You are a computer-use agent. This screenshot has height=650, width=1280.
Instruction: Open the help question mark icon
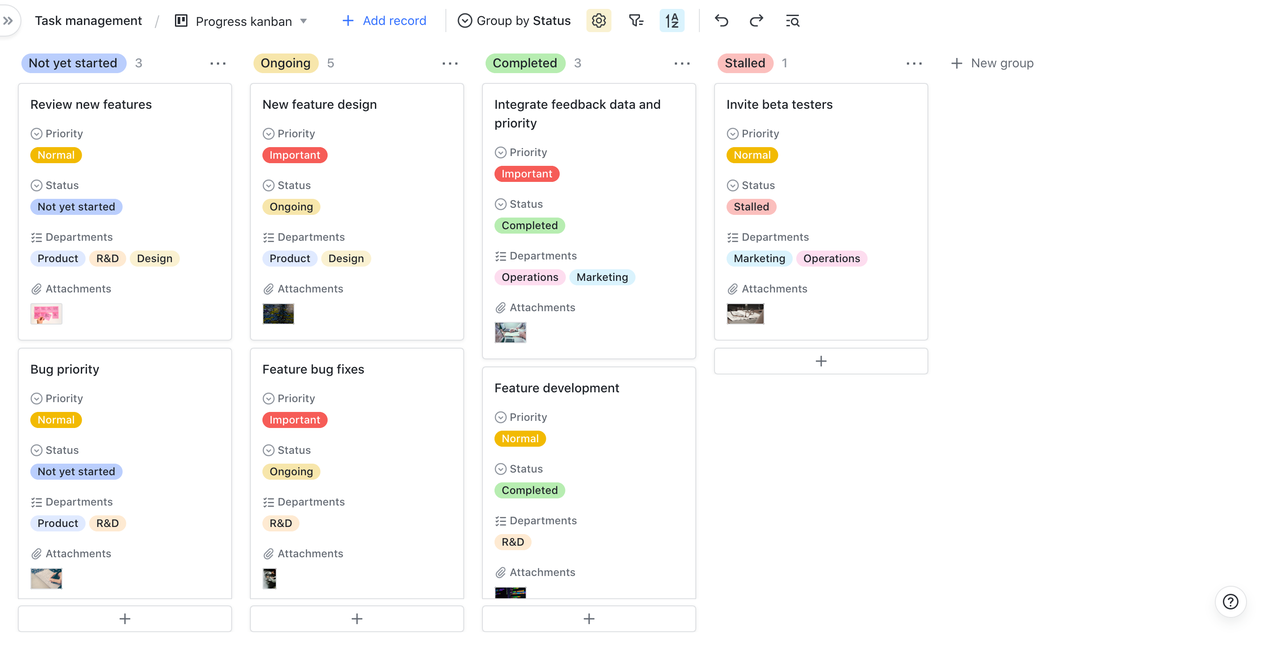point(1230,602)
